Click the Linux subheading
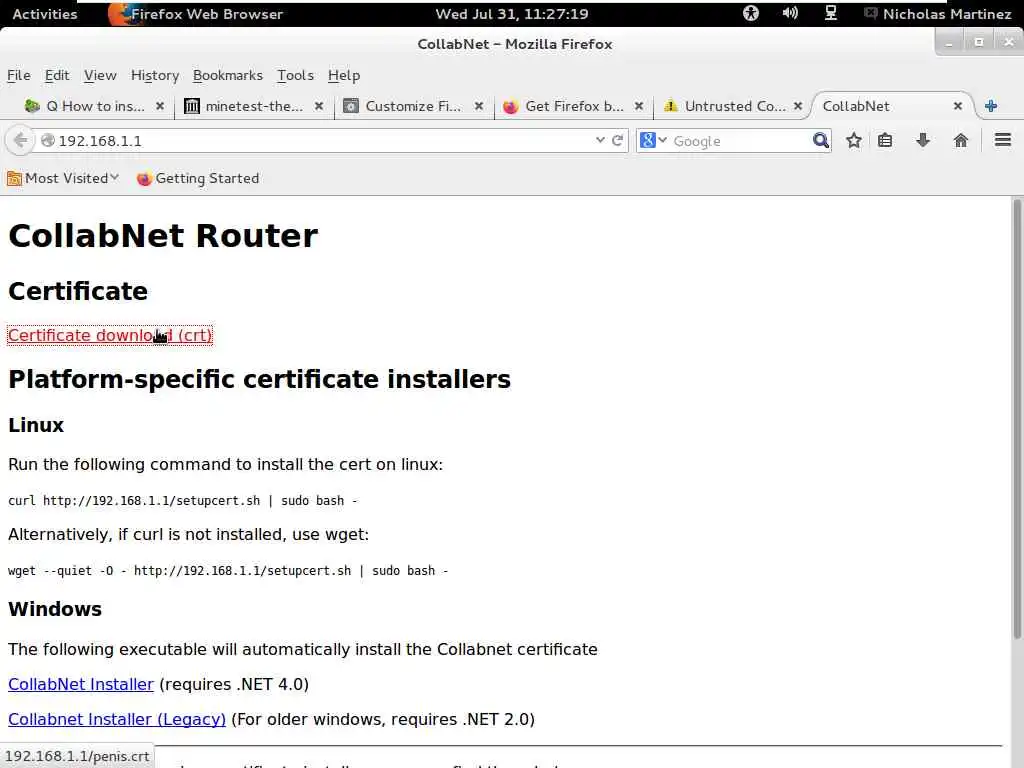Screen dimensions: 1024x768 pyautogui.click(x=36, y=425)
